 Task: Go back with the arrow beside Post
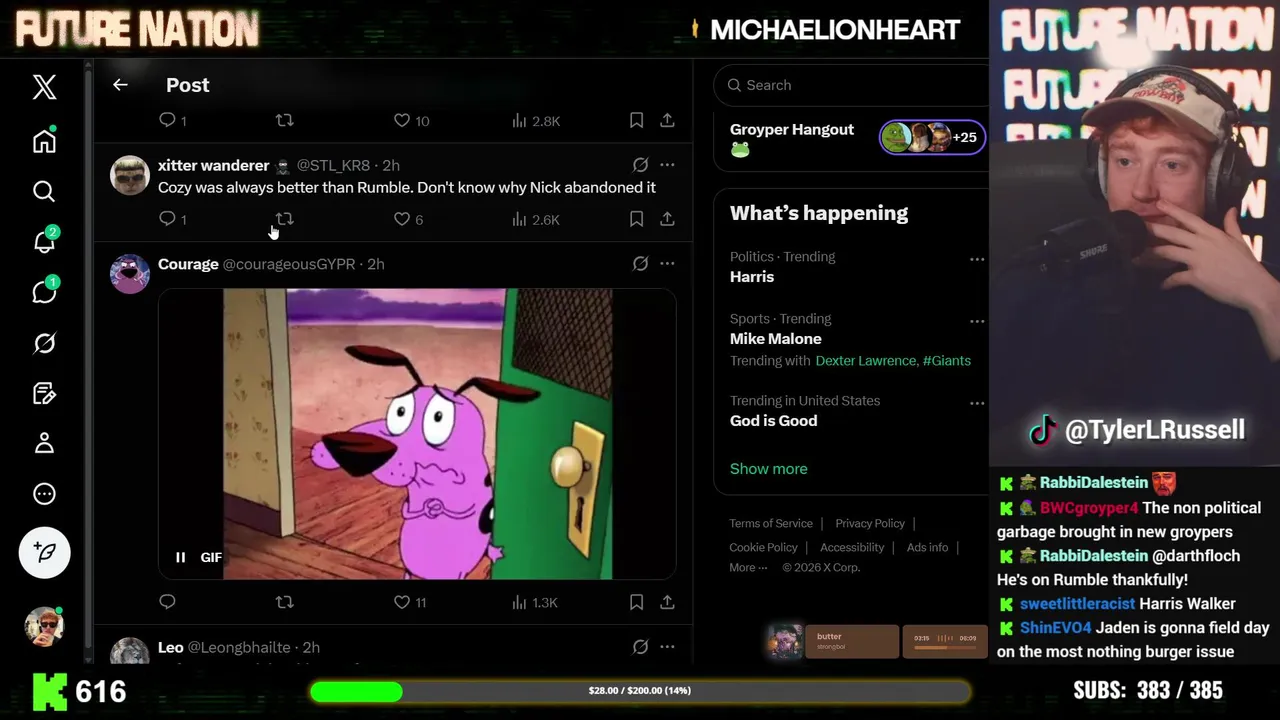pyautogui.click(x=120, y=85)
